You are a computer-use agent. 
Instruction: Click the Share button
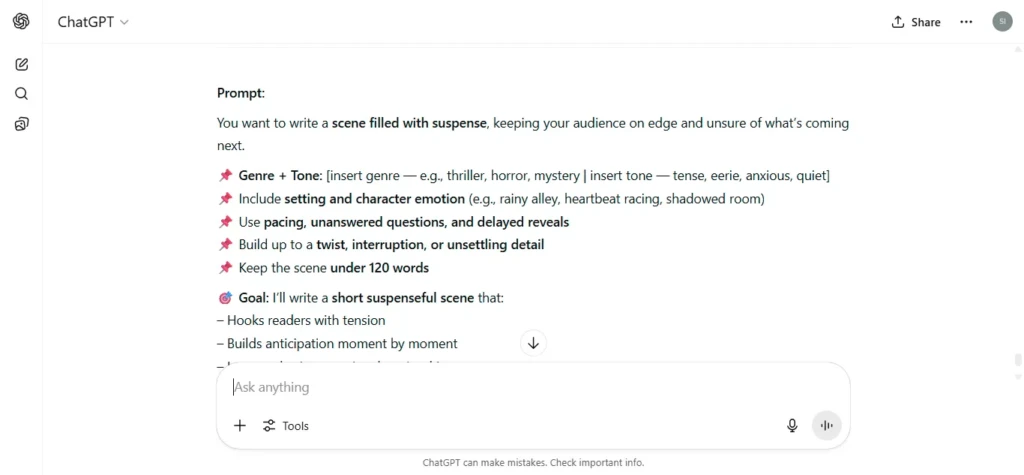(916, 22)
